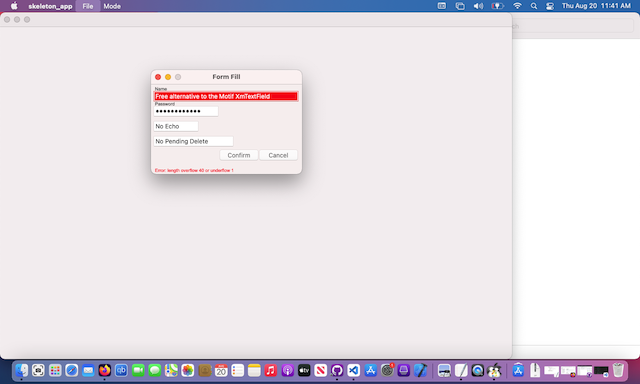Click the red error message text
The image size is (640, 384).
coord(194,170)
